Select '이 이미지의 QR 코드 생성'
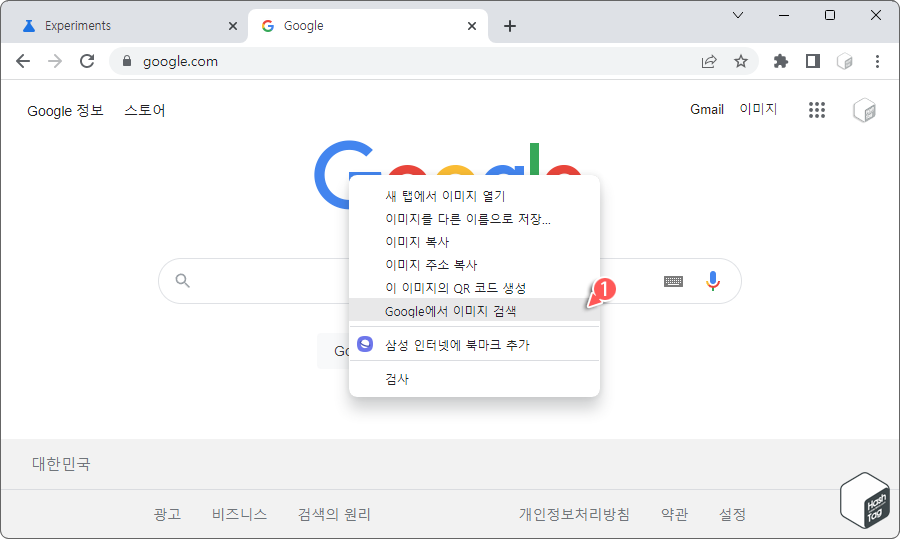 [x=474, y=288]
